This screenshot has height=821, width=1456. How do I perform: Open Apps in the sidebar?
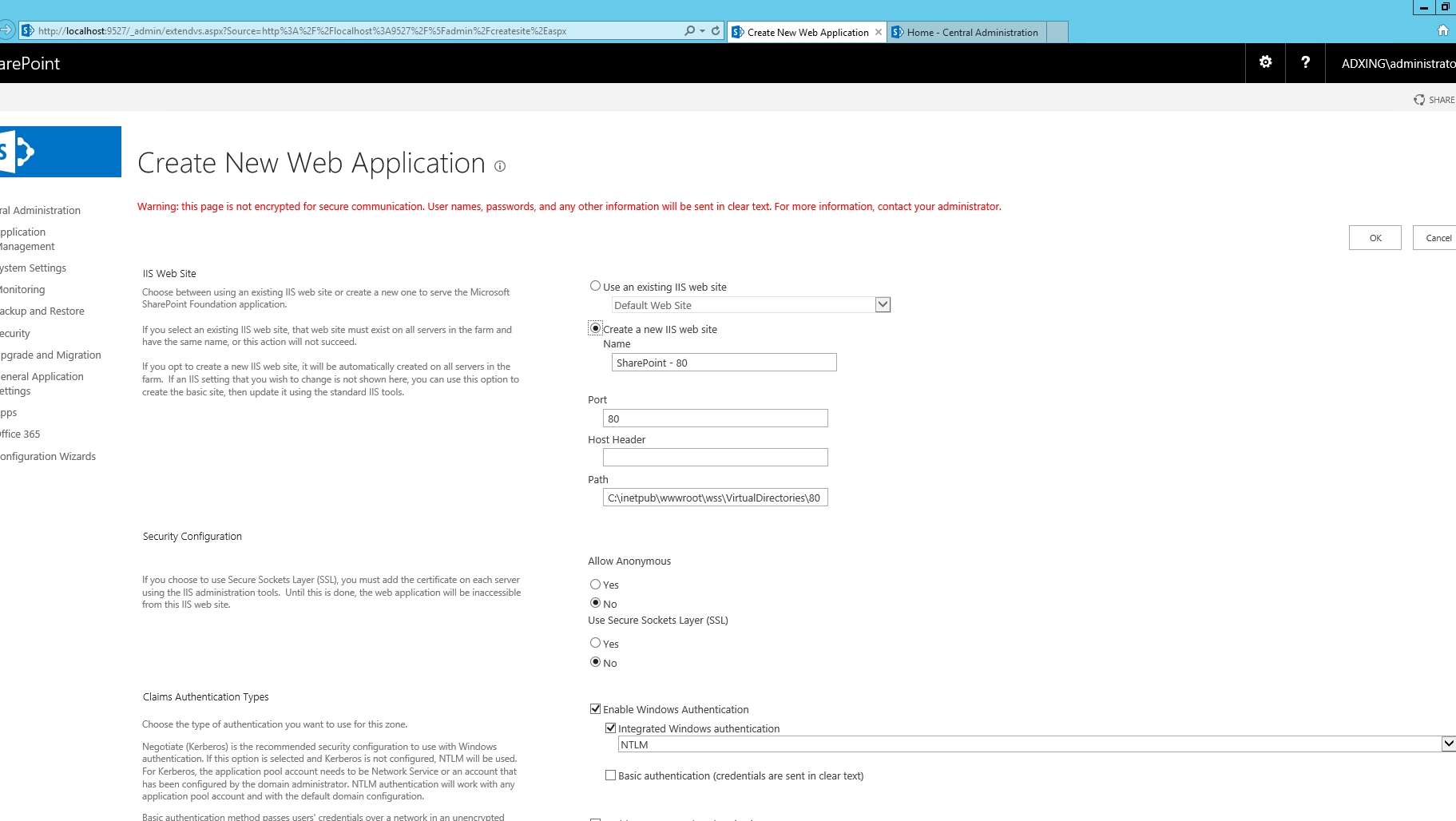click(x=9, y=413)
